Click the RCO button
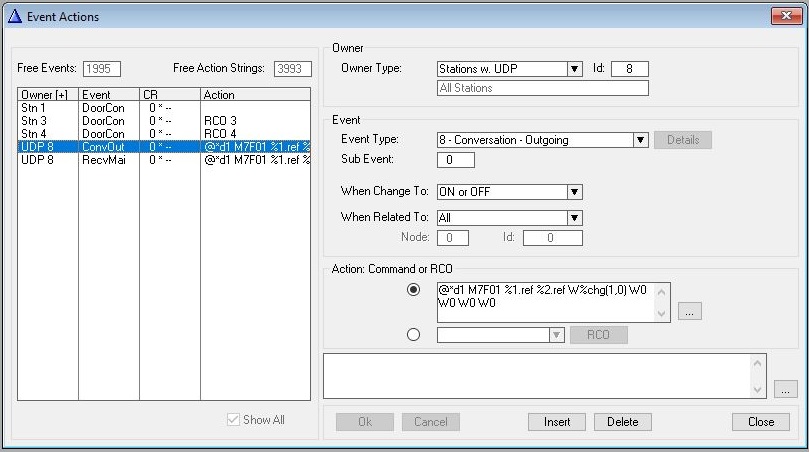809x452 pixels. 598,335
